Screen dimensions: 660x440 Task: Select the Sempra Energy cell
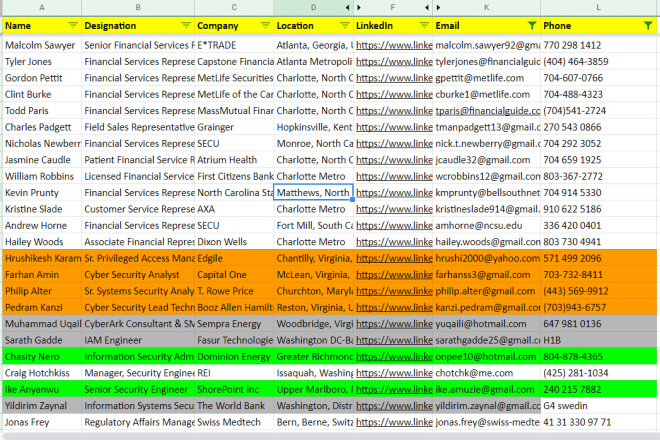click(x=234, y=324)
